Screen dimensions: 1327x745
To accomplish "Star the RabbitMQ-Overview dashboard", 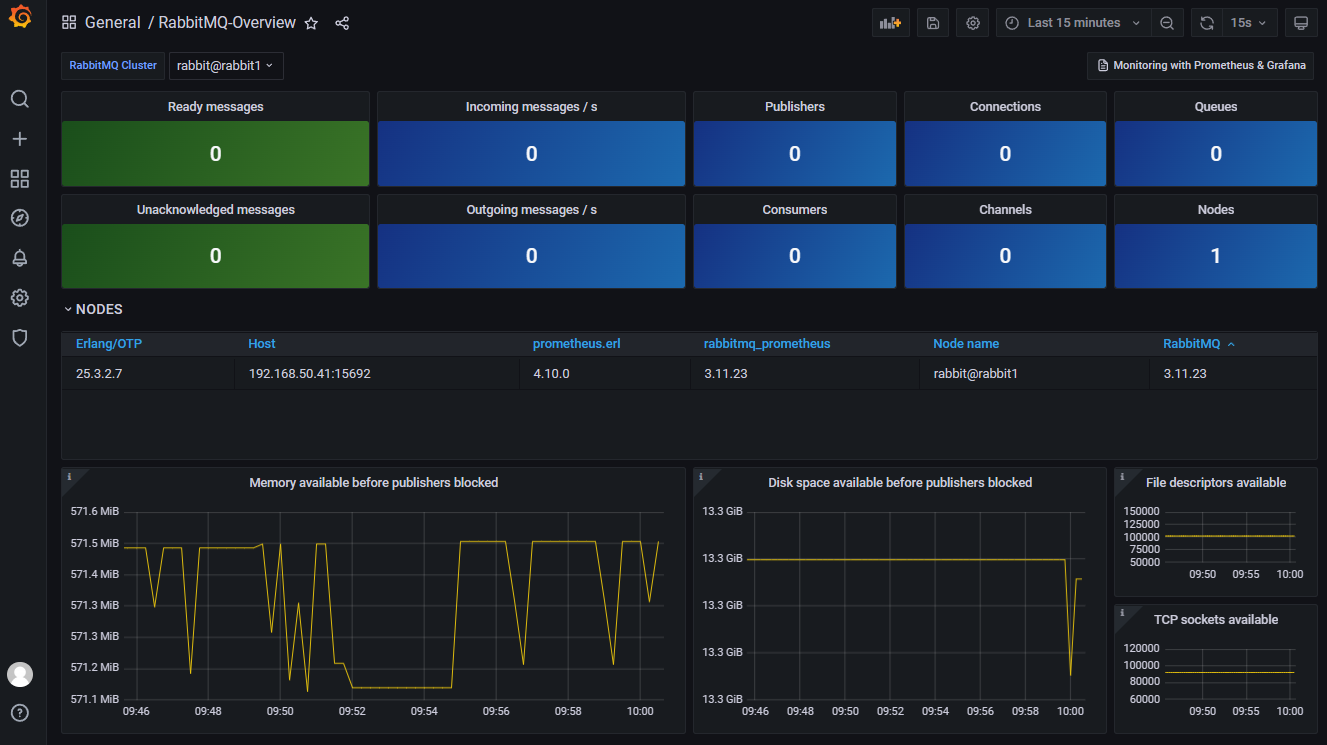I will 311,23.
